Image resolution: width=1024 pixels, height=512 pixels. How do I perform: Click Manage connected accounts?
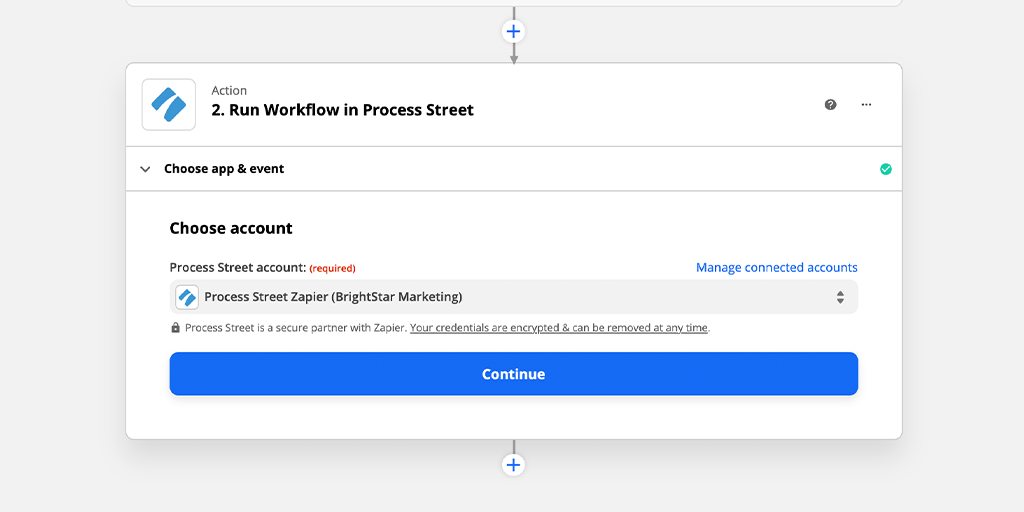776,267
